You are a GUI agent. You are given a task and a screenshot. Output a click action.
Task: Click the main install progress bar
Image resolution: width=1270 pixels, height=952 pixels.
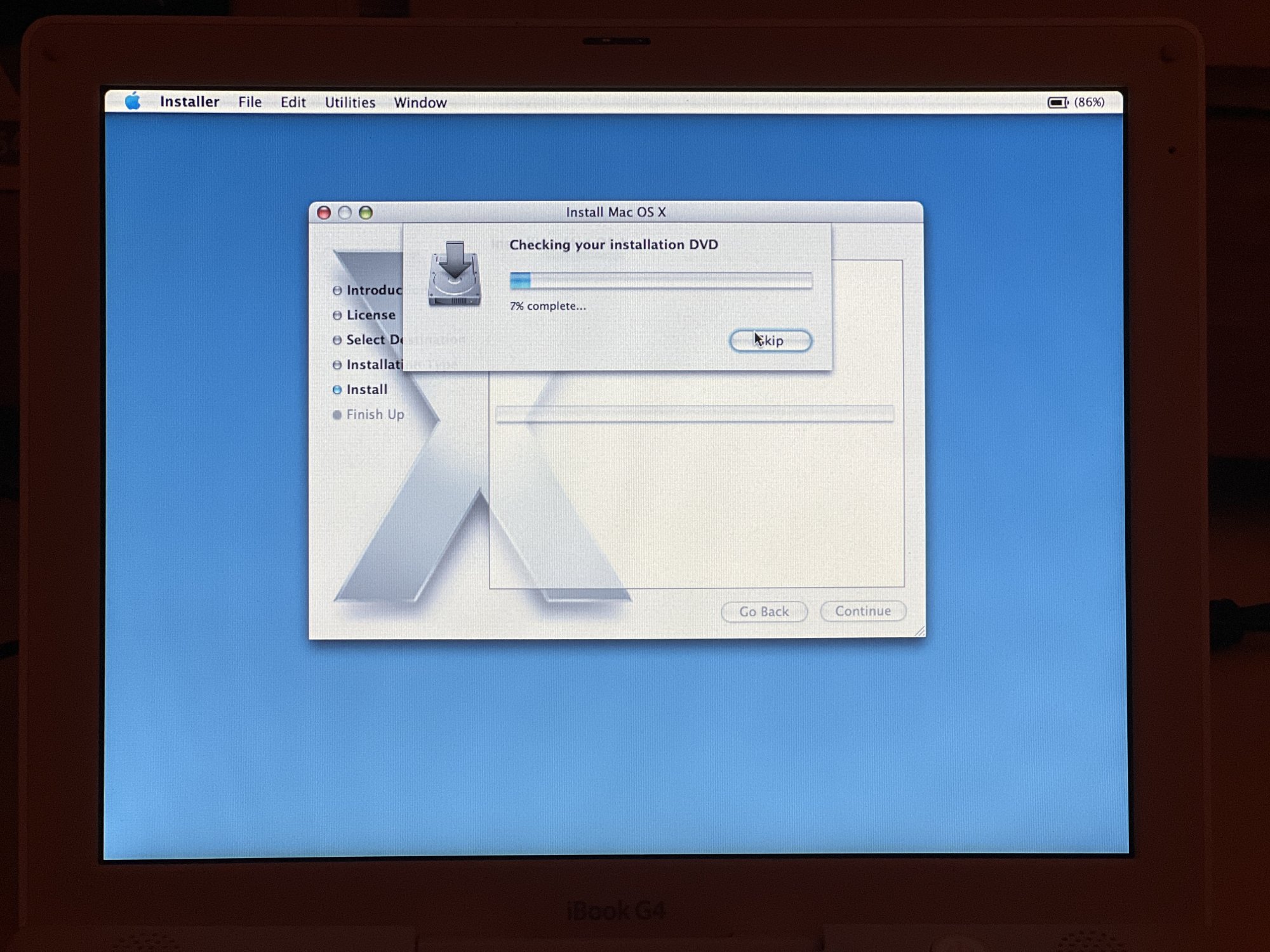[x=695, y=414]
